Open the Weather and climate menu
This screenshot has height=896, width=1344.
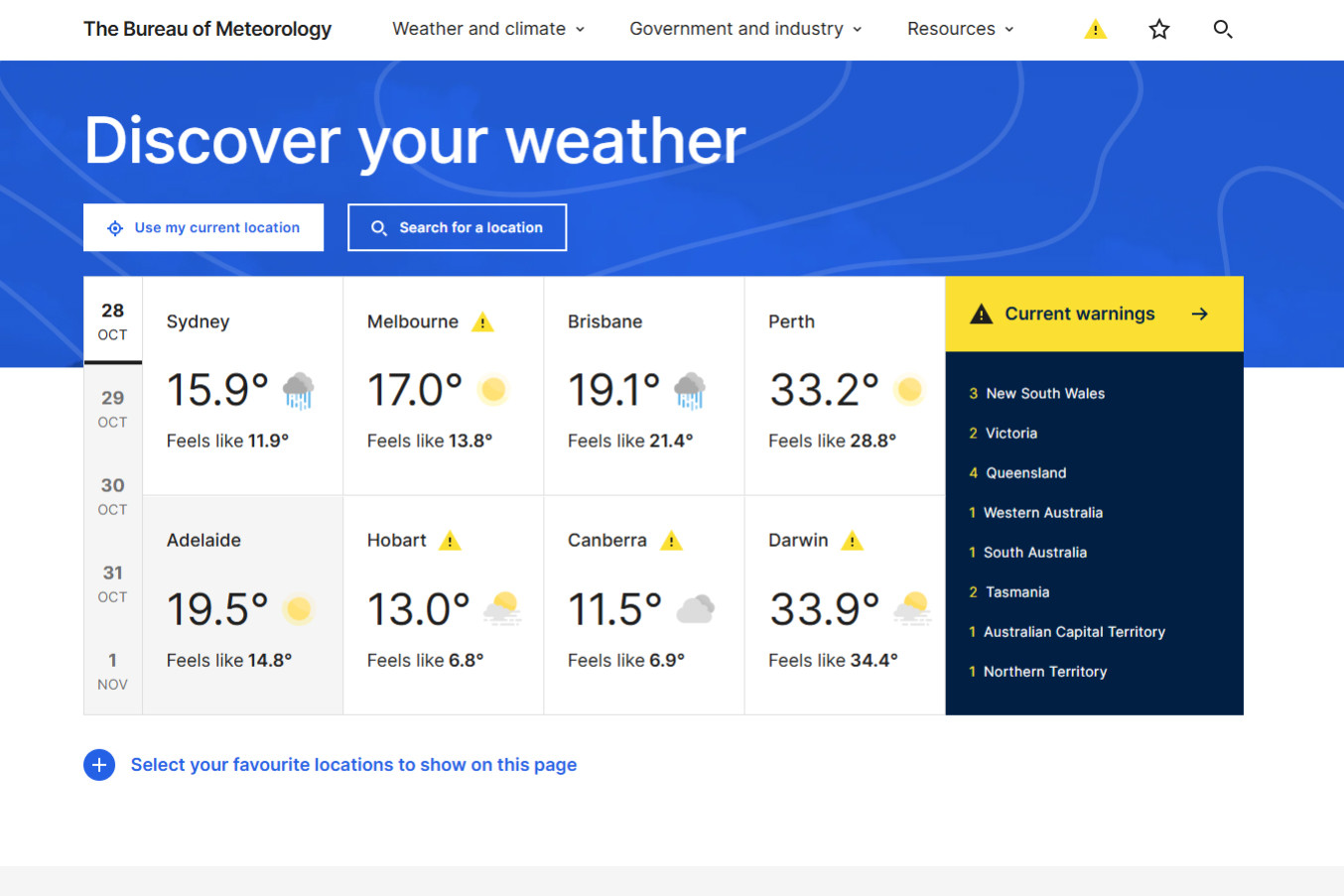(x=487, y=29)
